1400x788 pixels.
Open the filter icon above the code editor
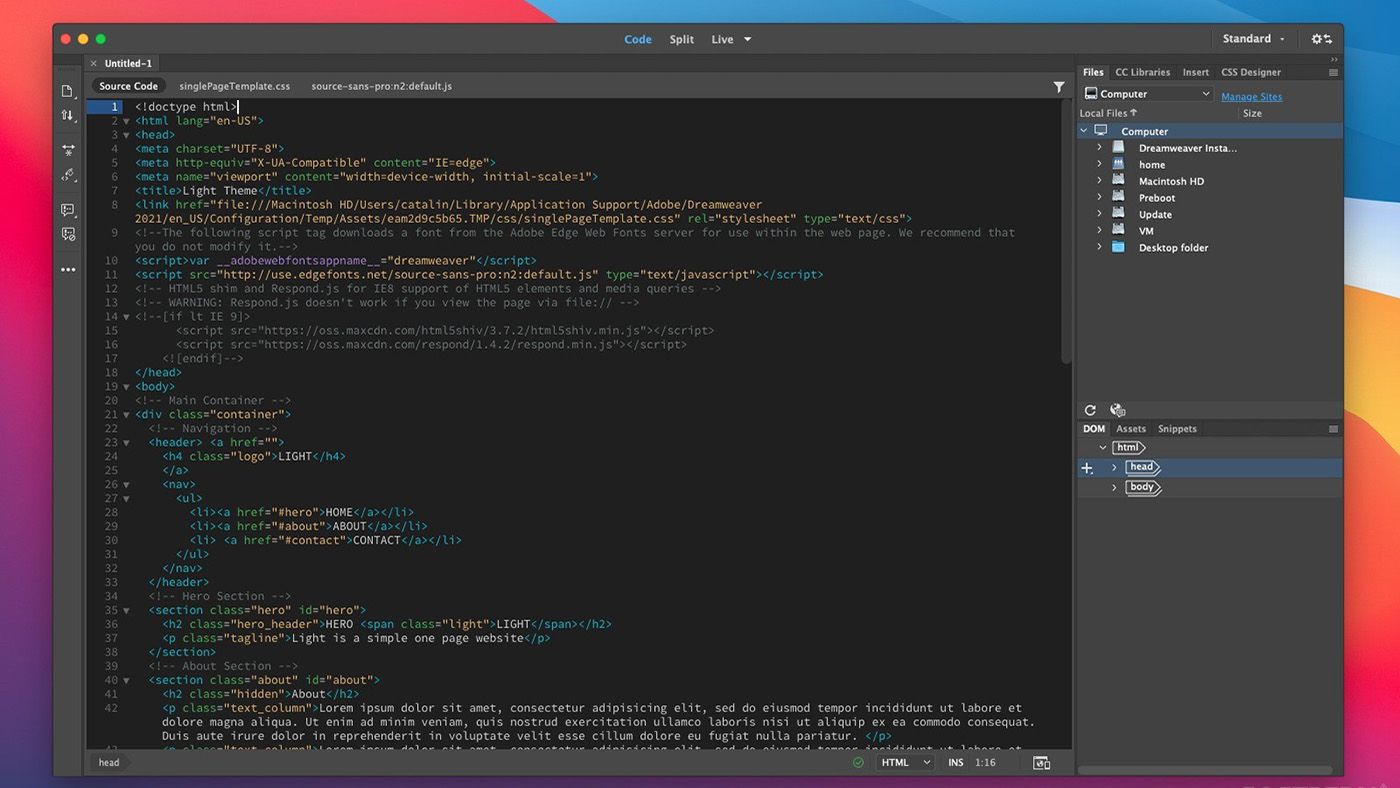1059,87
